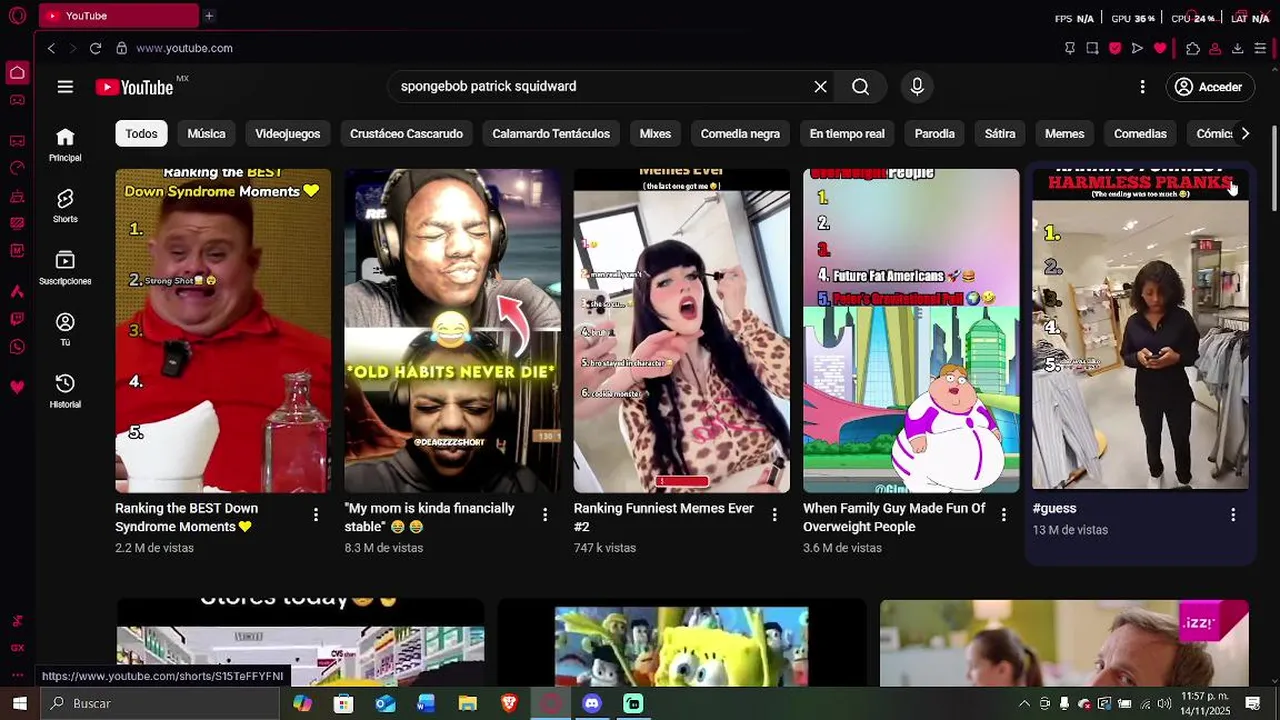Open the Windows Start menu
Image resolution: width=1280 pixels, height=720 pixels.
pos(19,704)
